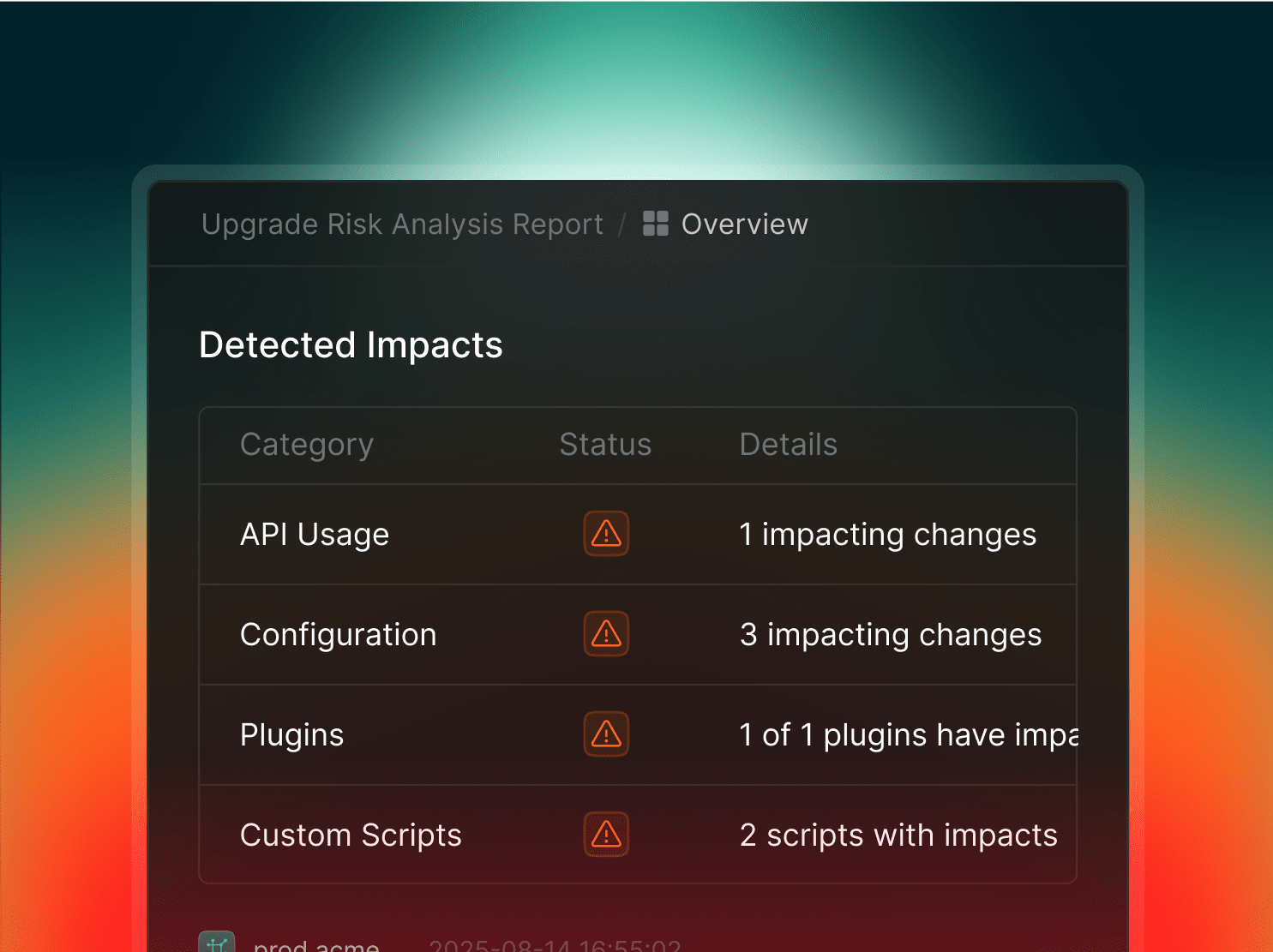Click the API Usage warning status icon

[x=606, y=534]
